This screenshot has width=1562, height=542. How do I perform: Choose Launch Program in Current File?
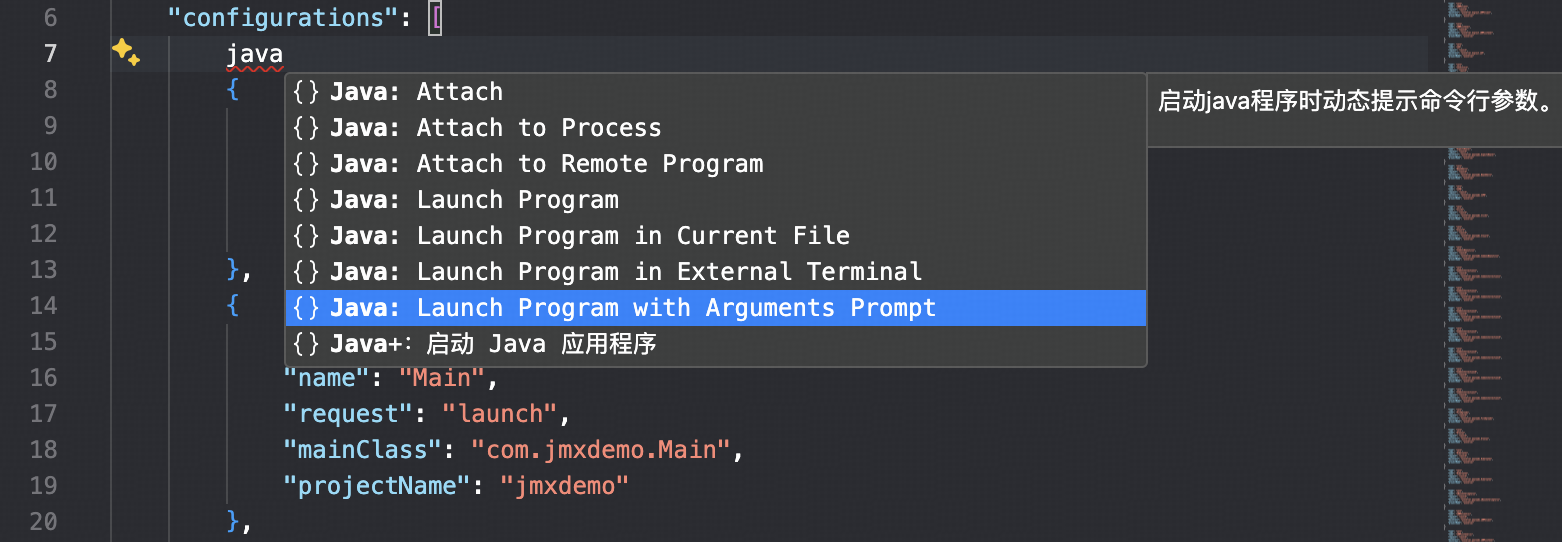[x=715, y=236]
